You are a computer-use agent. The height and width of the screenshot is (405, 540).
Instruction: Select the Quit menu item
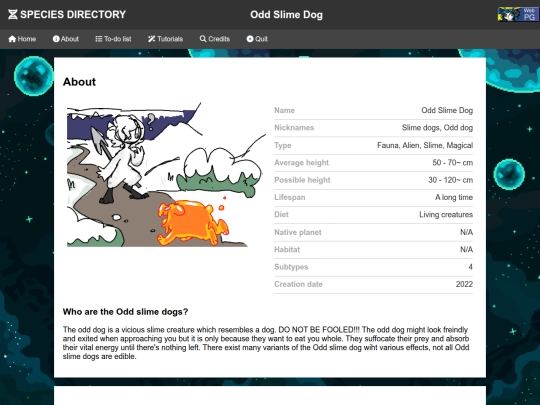[x=257, y=39]
